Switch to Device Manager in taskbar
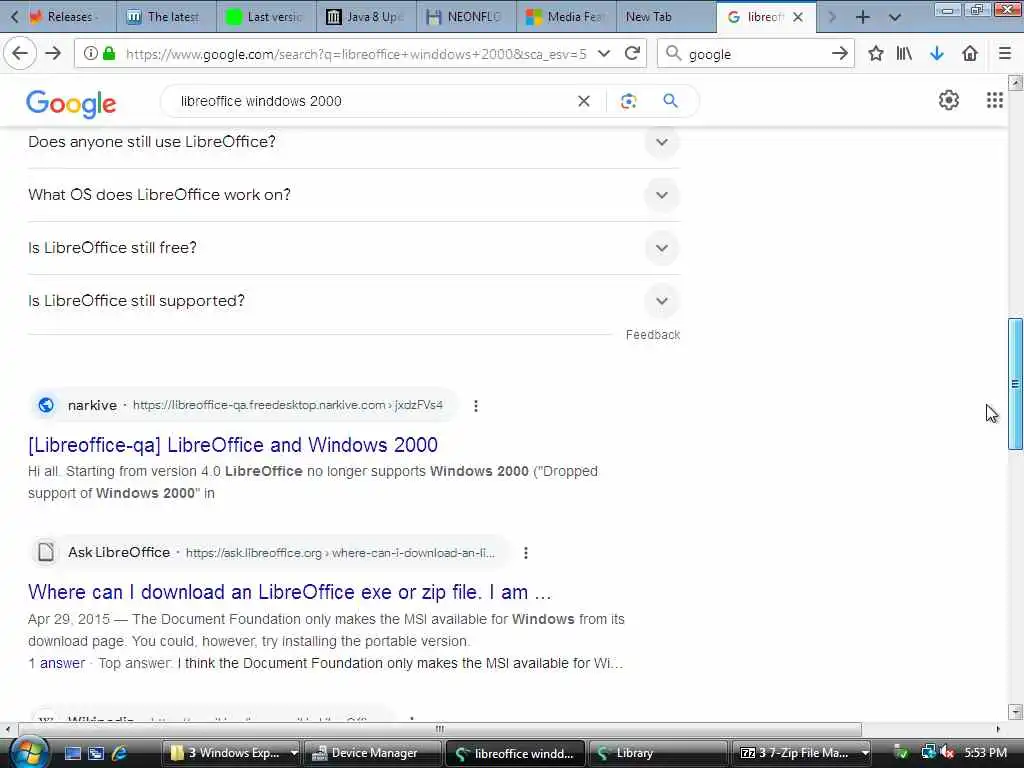 click(373, 753)
